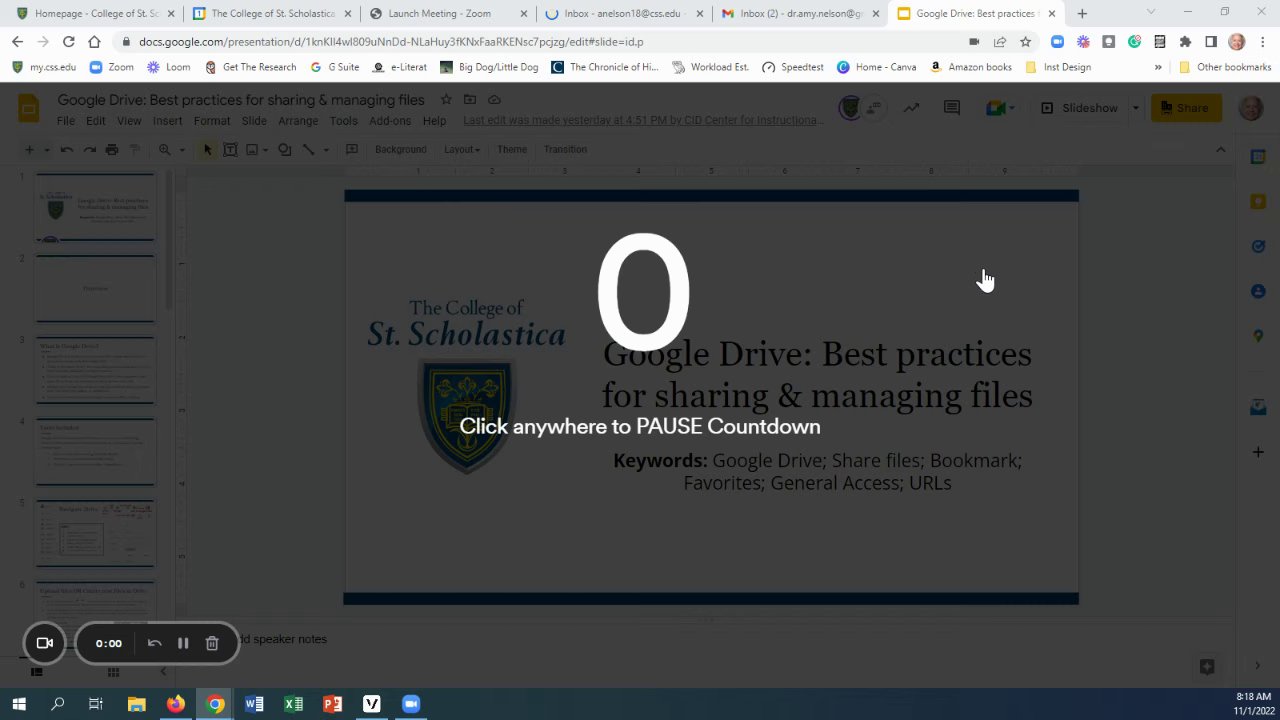Image resolution: width=1280 pixels, height=720 pixels.
Task: Open the File menu
Action: (x=66, y=120)
